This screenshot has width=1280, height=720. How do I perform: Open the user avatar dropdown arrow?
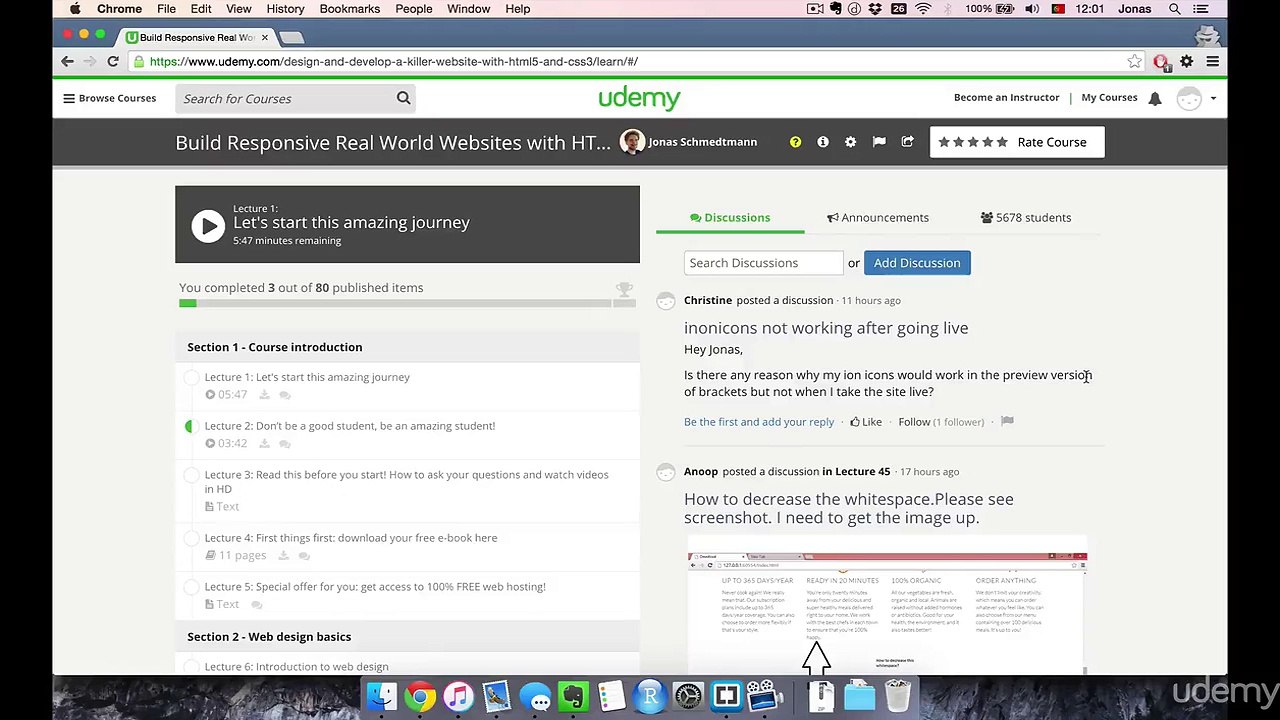tap(1213, 98)
